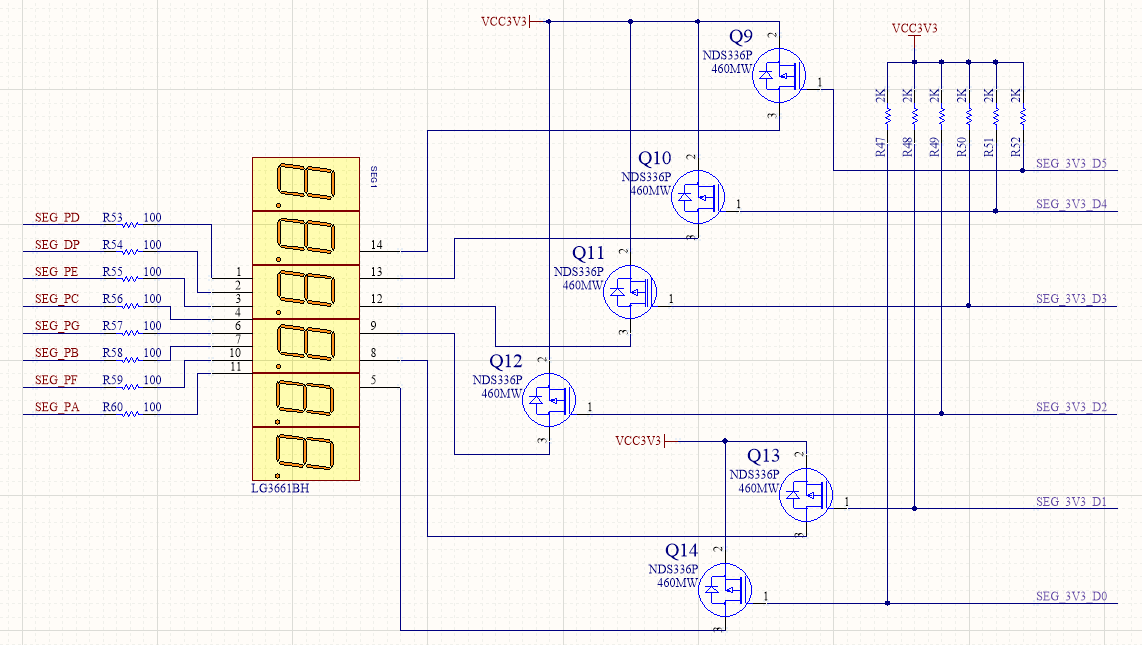Select resistor R55 on SEG_PE line
This screenshot has width=1142, height=645.
[x=130, y=279]
